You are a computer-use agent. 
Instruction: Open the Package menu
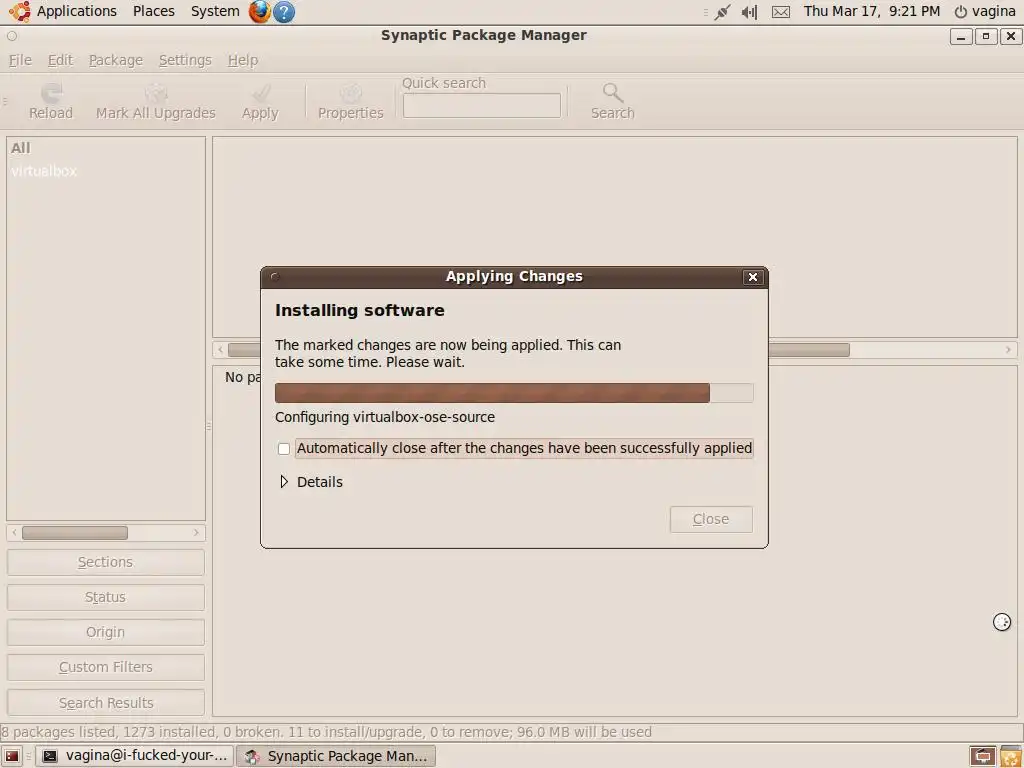pyautogui.click(x=116, y=60)
